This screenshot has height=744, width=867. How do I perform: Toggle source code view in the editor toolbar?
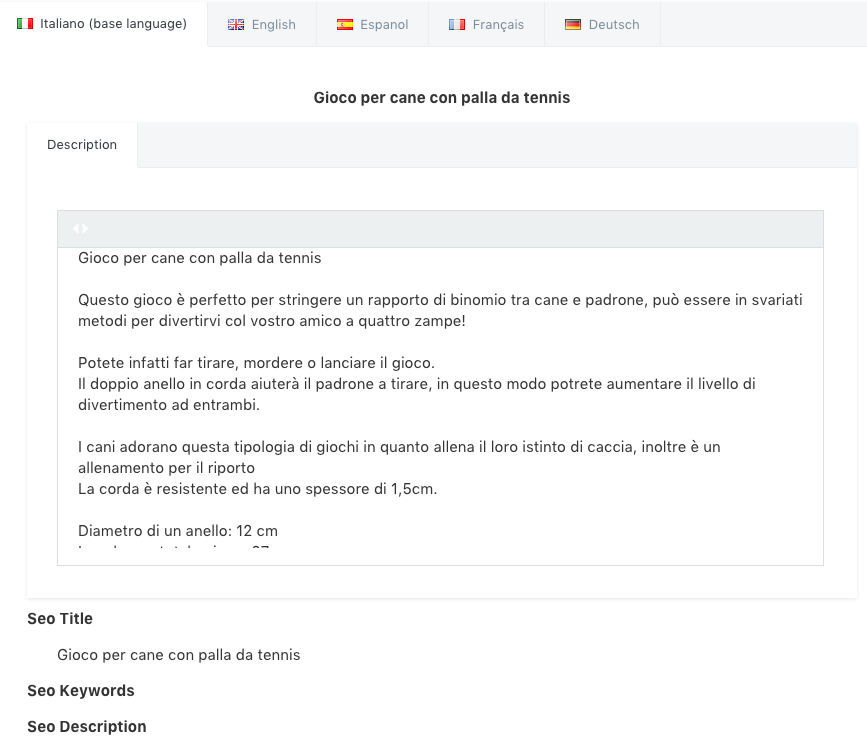[x=80, y=229]
